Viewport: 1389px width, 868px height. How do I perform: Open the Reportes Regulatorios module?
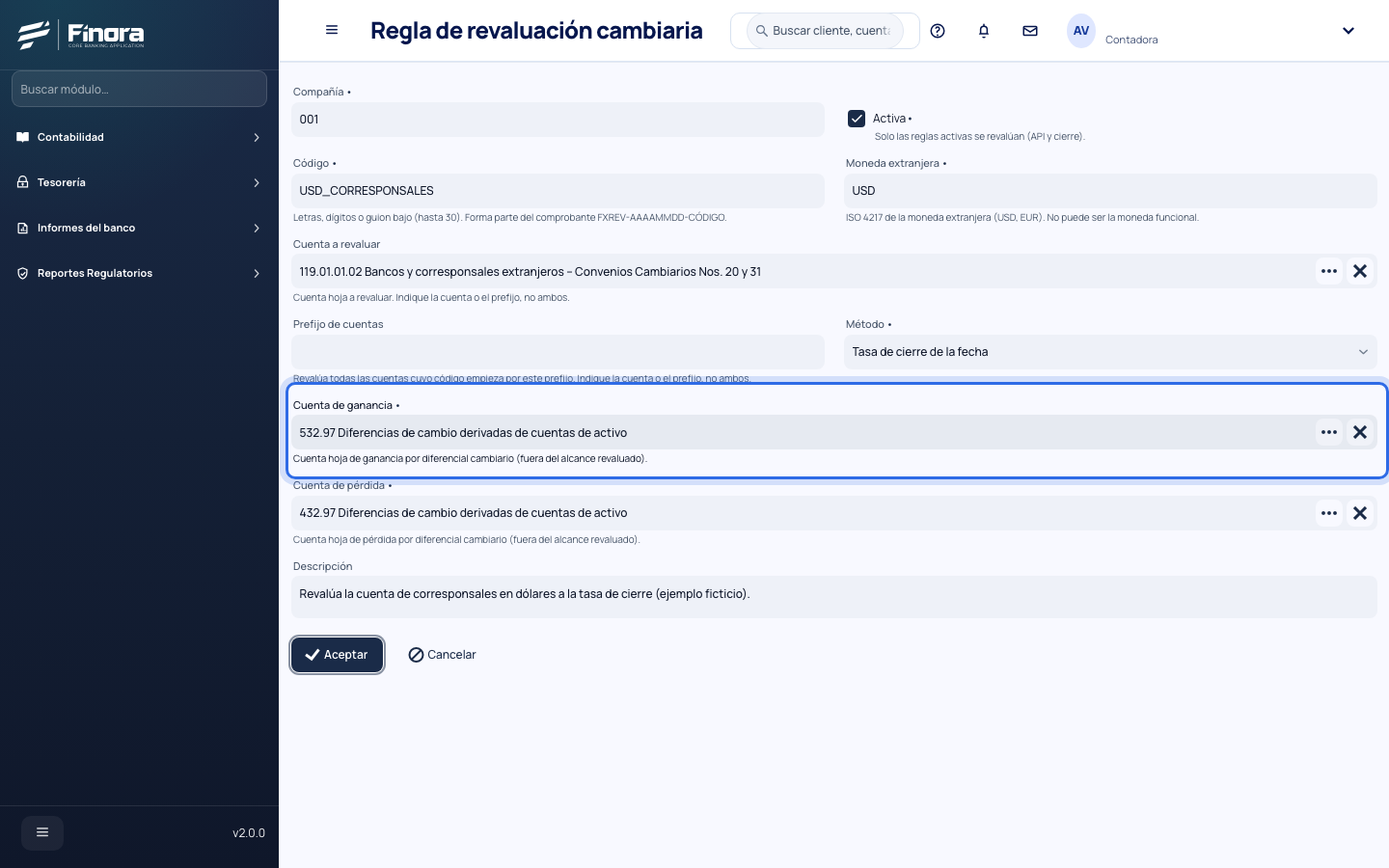pyautogui.click(x=139, y=273)
